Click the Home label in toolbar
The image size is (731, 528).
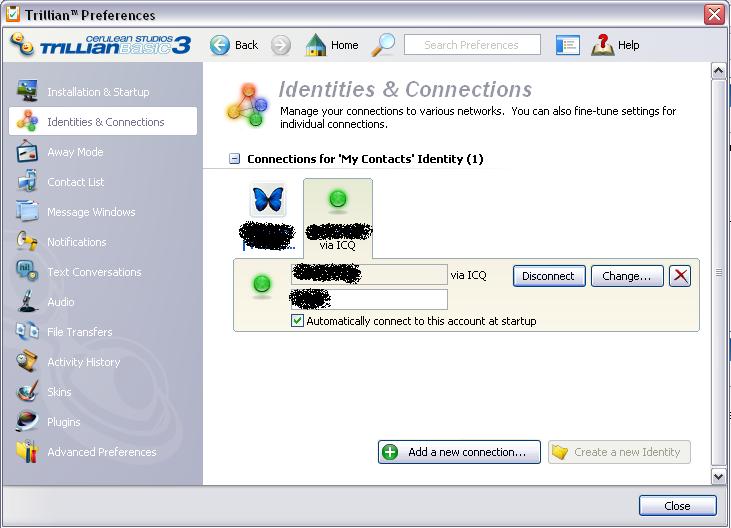345,45
